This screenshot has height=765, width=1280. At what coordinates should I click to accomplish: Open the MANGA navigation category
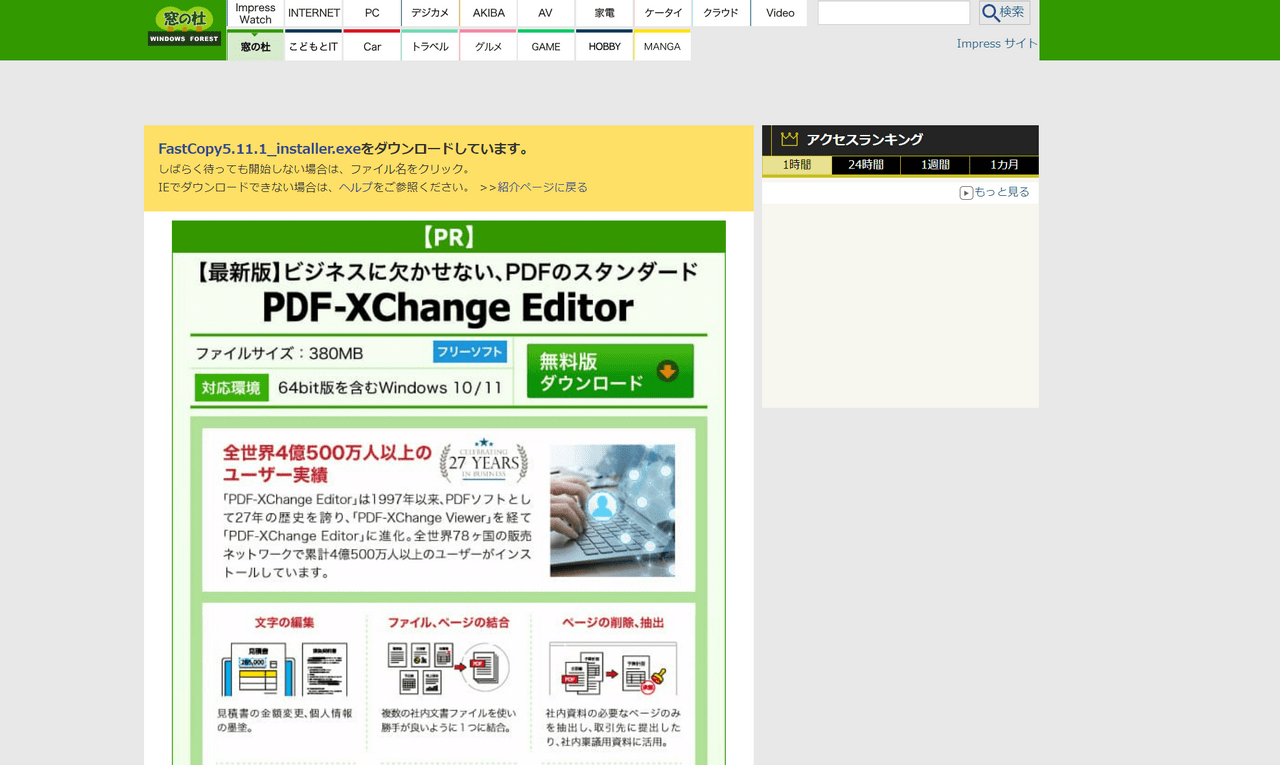tap(662, 45)
